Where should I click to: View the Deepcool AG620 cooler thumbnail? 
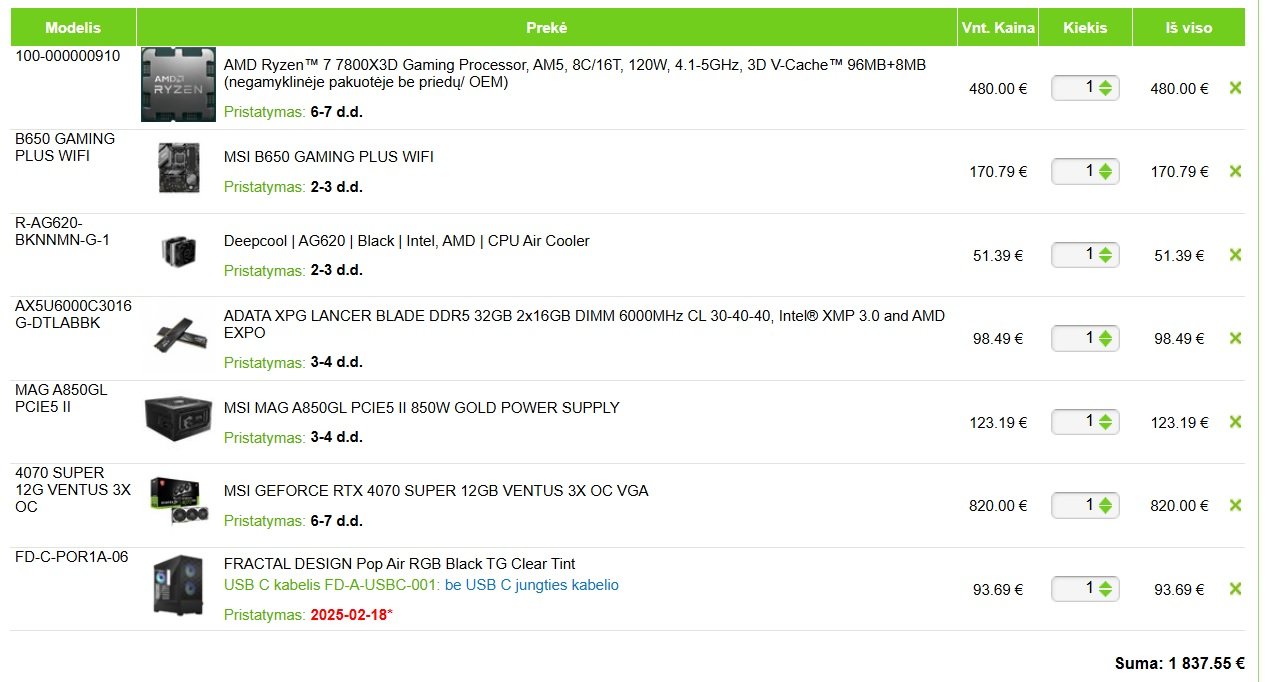tap(177, 251)
